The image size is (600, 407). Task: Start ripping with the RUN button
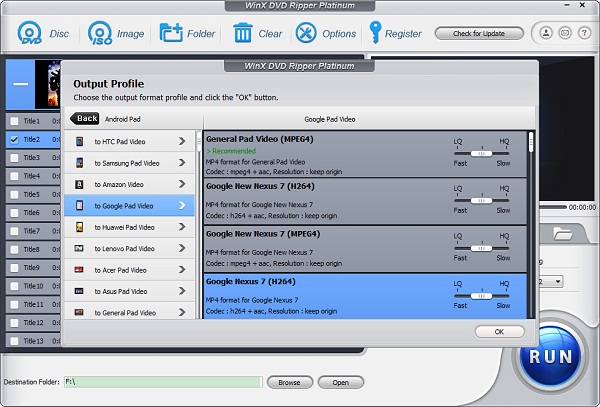click(550, 356)
